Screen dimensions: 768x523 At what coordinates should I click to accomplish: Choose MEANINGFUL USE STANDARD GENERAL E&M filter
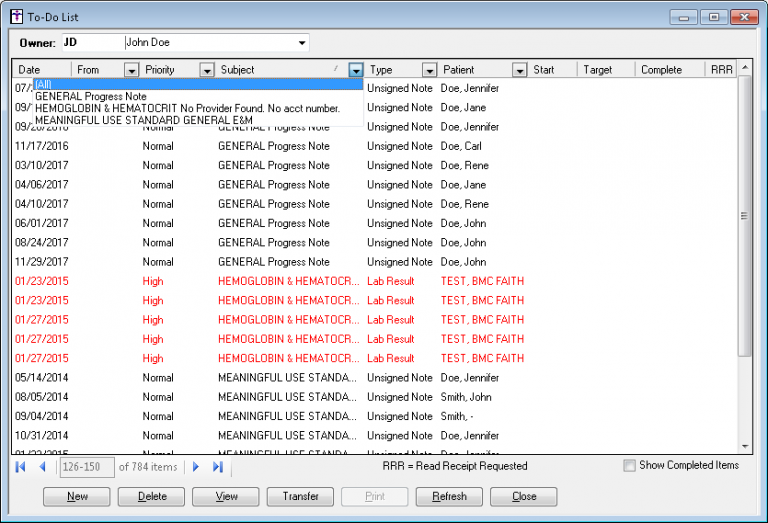coord(144,120)
